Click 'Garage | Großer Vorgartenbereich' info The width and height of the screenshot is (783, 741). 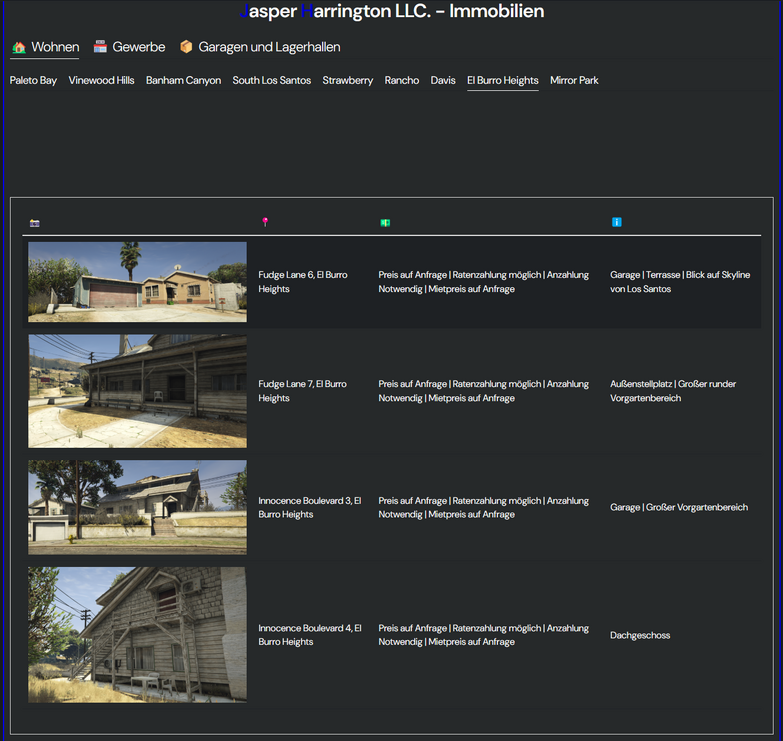click(x=679, y=507)
